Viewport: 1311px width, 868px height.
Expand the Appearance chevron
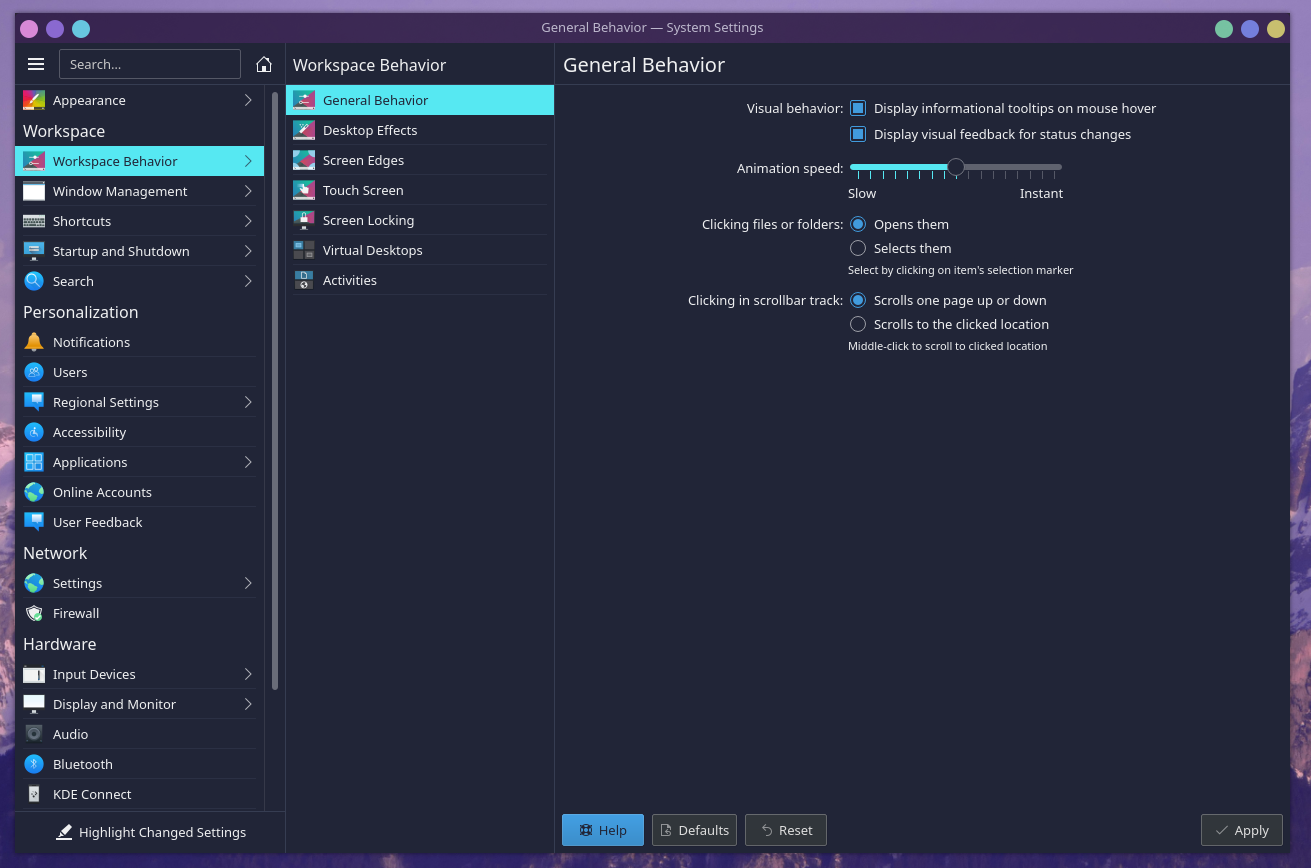[248, 100]
